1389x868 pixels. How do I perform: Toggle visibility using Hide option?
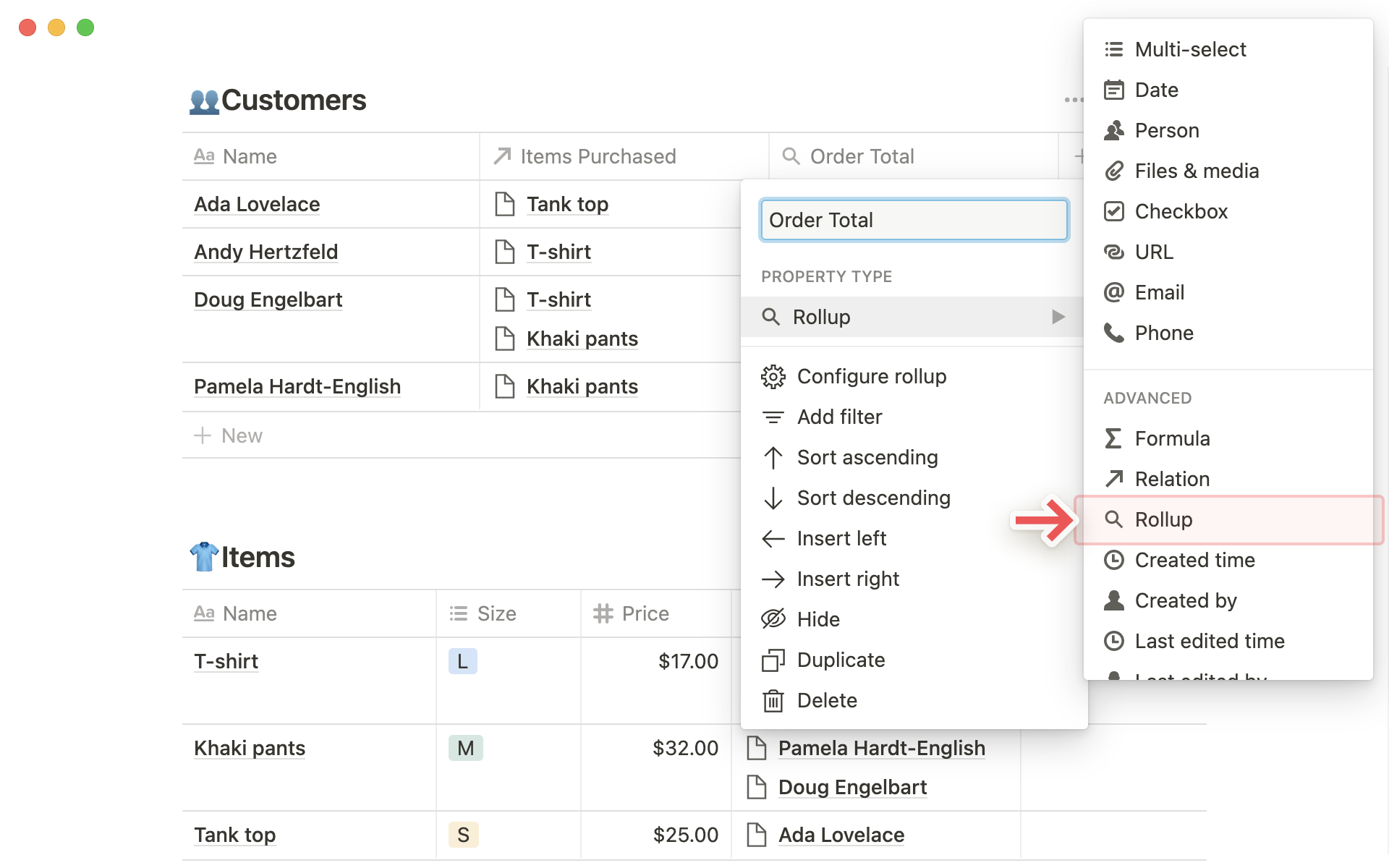pos(819,619)
